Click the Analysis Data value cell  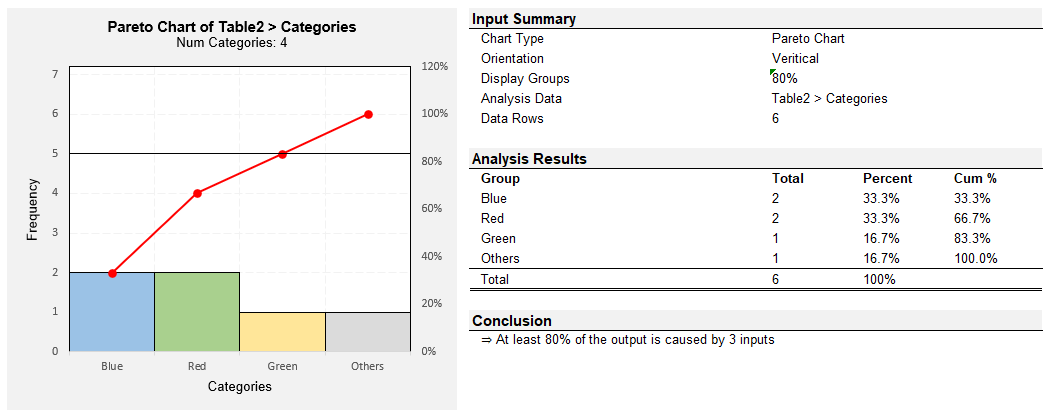click(829, 99)
